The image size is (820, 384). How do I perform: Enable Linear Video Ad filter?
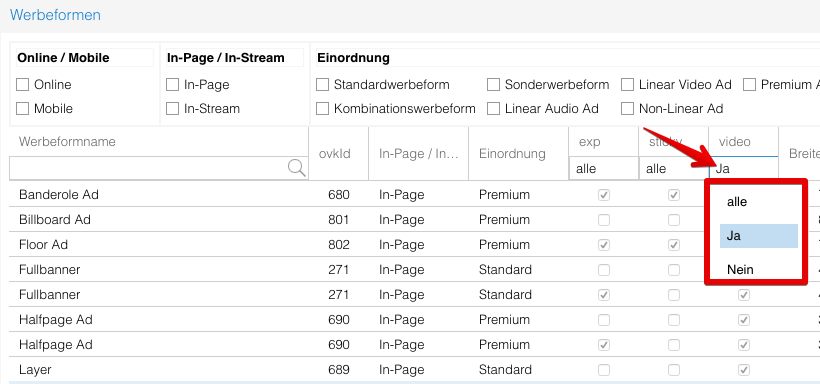point(628,85)
